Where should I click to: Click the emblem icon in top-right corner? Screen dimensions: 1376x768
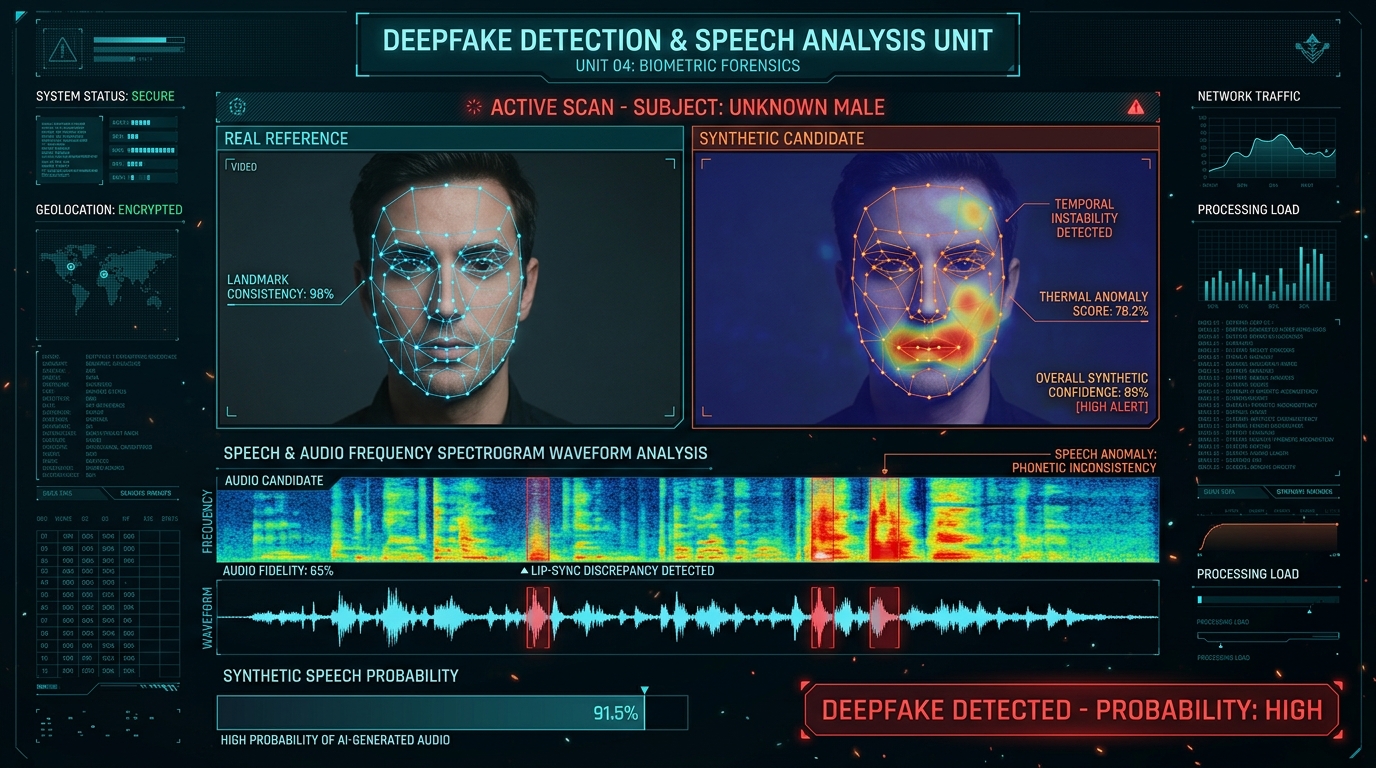tap(1310, 47)
